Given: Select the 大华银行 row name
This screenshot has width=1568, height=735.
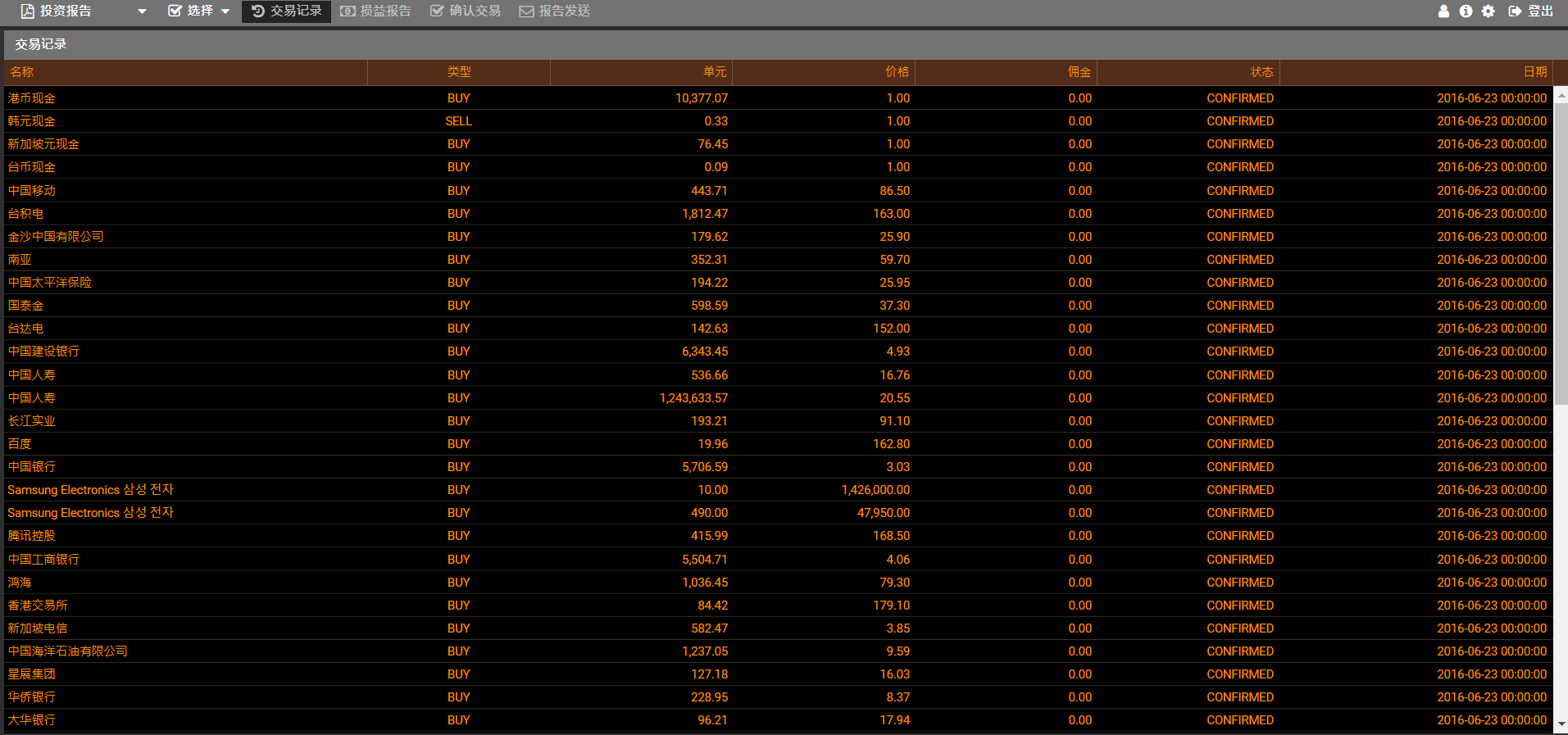Looking at the screenshot, I should point(32,720).
